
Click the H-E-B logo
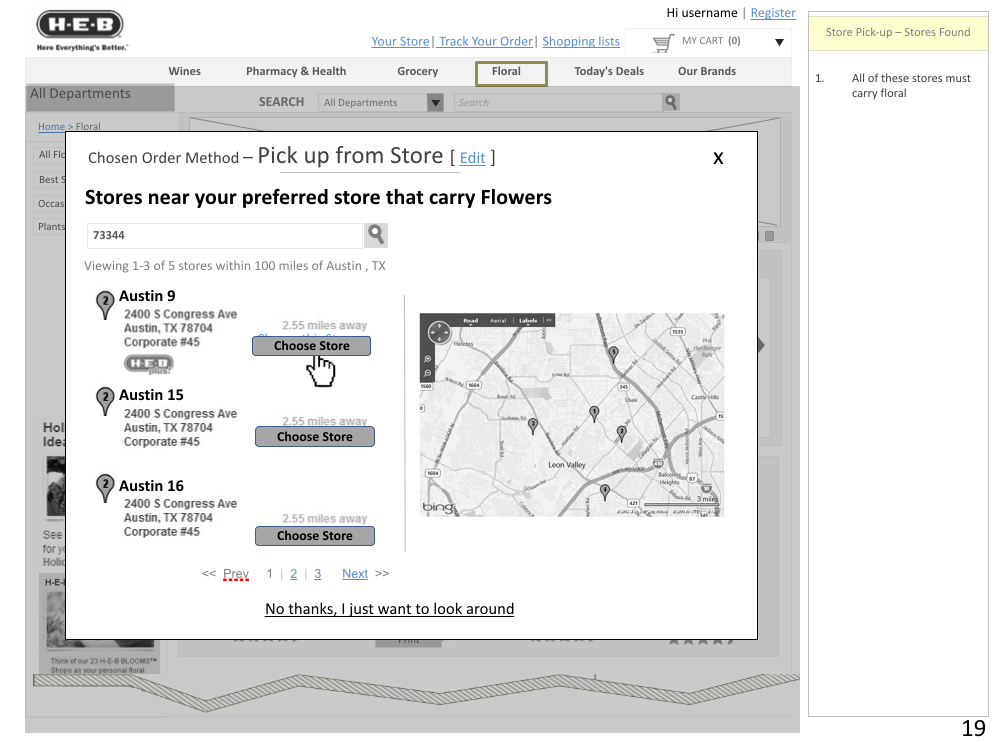[80, 30]
